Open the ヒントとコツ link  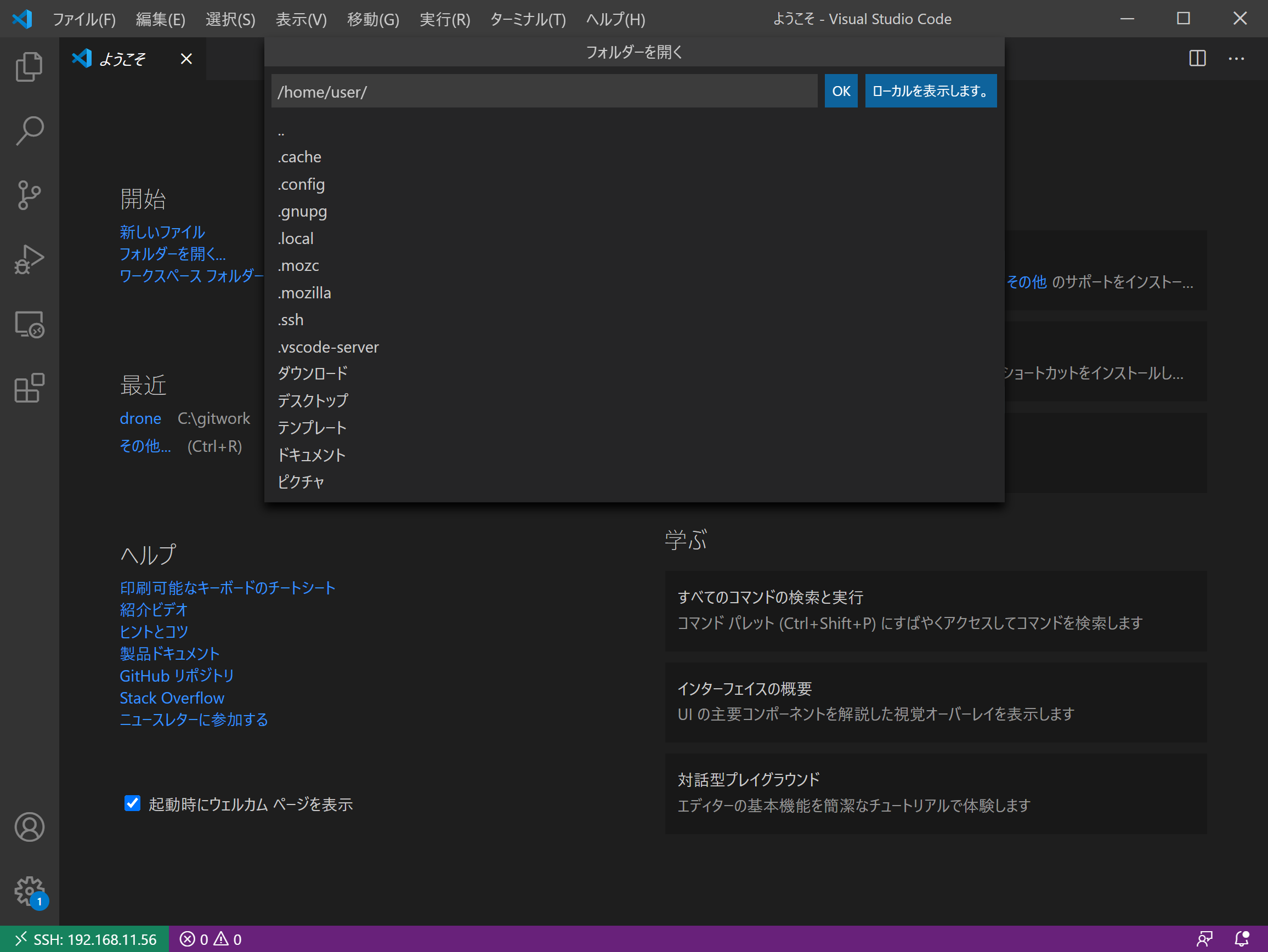(x=154, y=632)
